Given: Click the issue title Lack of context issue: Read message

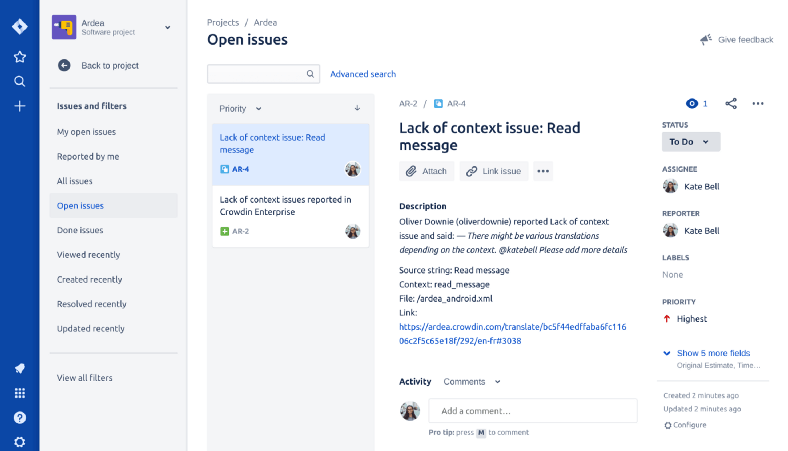Looking at the screenshot, I should (489, 136).
